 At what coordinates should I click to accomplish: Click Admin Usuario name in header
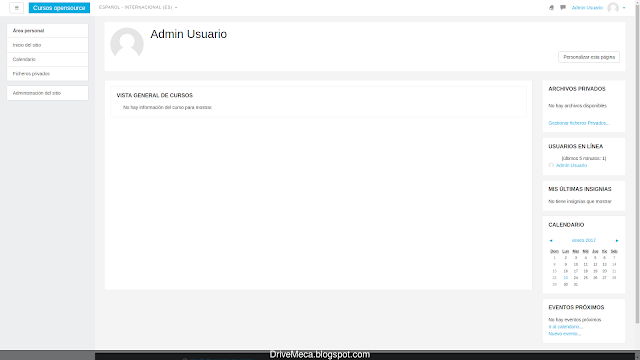pos(587,8)
